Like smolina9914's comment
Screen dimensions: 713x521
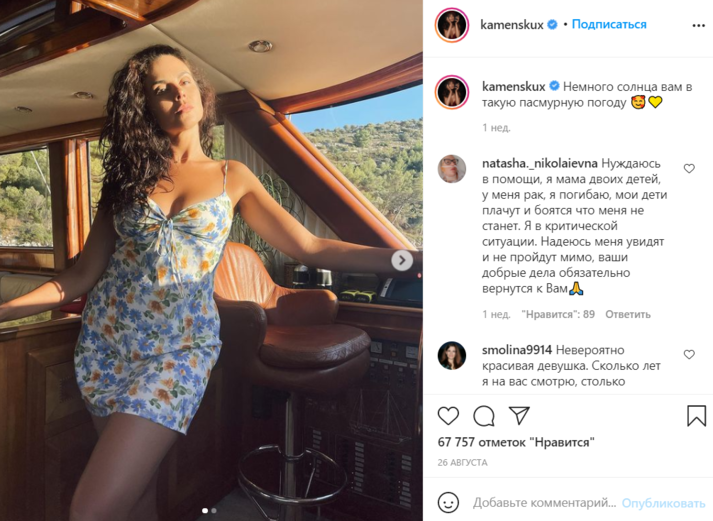689,355
